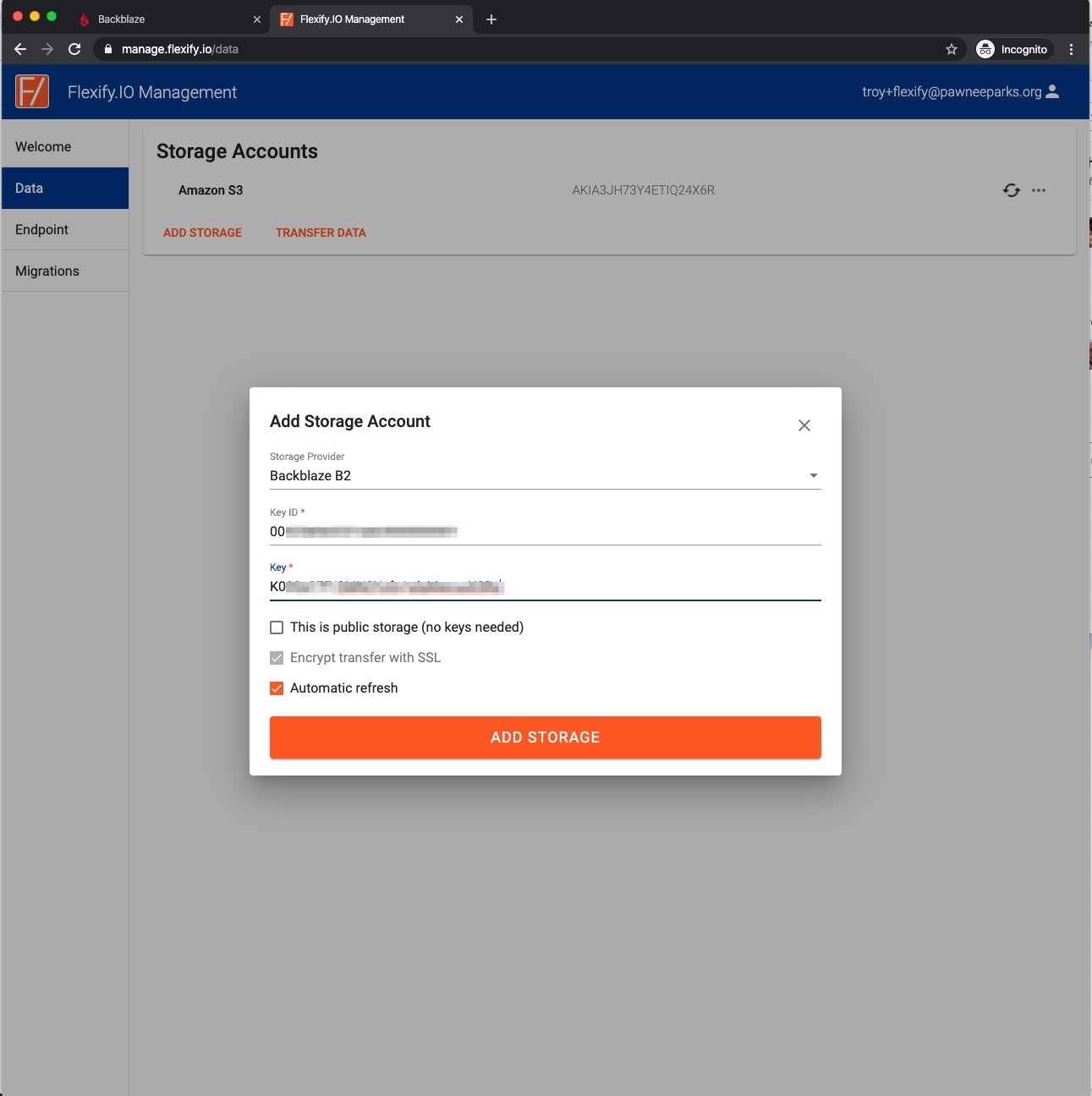Click into the Key field
Screen dimensions: 1092x1096
click(546, 587)
